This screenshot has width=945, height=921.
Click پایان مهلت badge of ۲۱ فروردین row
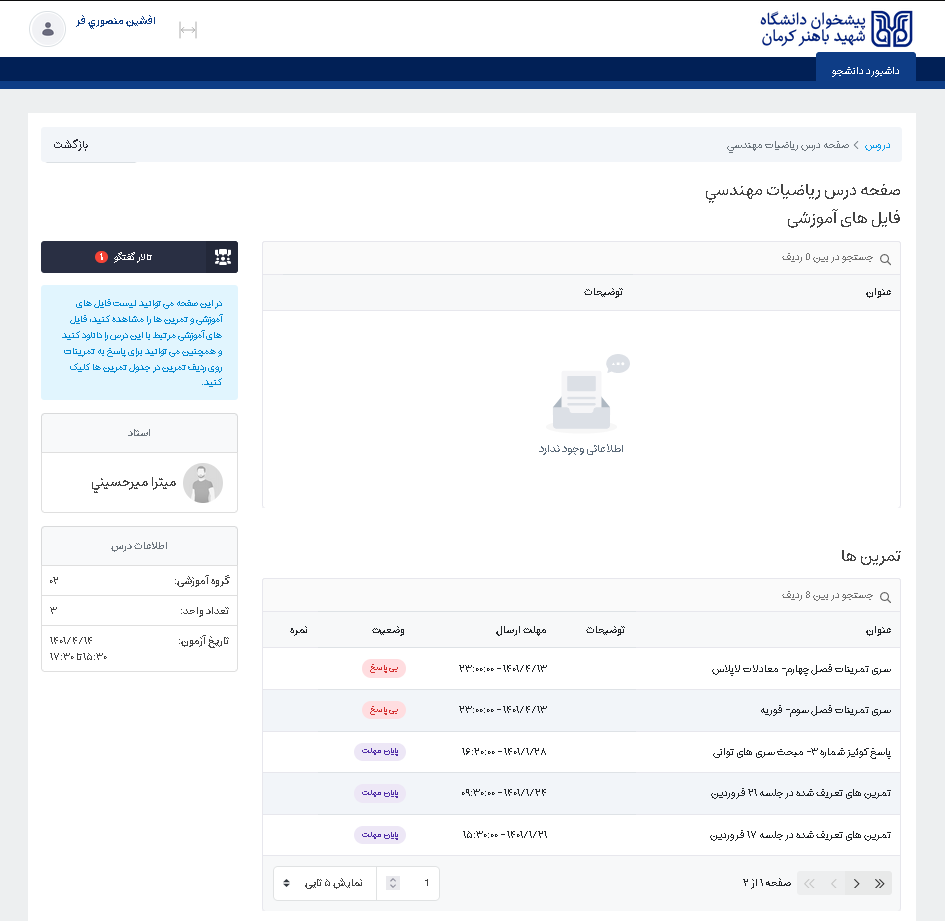coord(380,793)
